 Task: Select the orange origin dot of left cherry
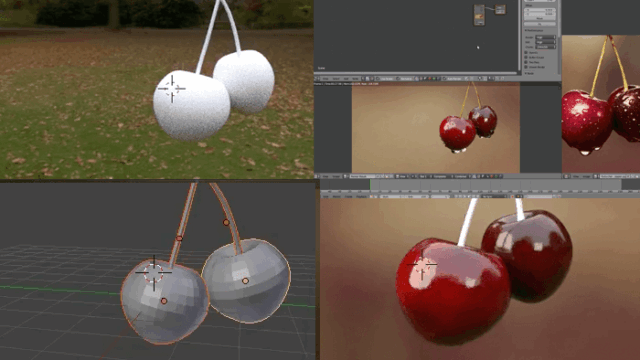164,301
